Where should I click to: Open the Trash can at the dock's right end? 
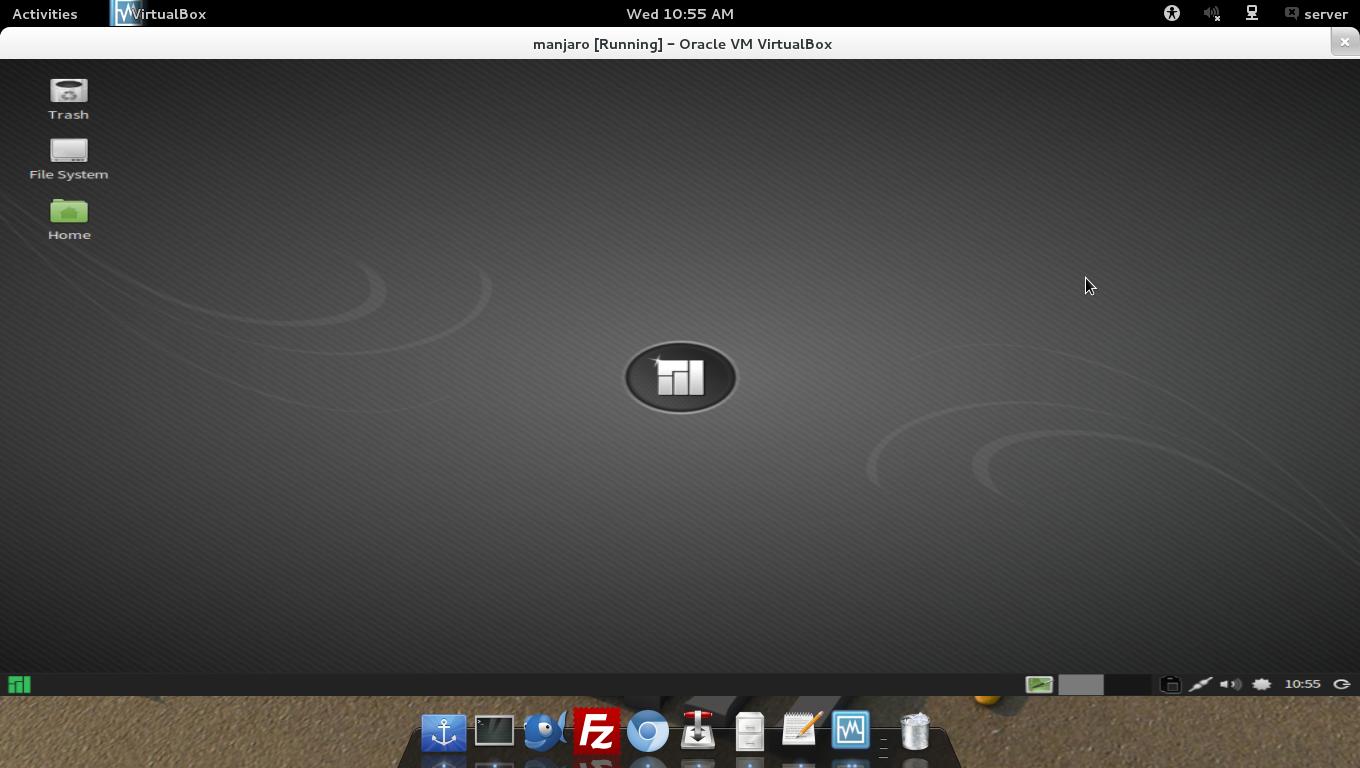pyautogui.click(x=913, y=731)
